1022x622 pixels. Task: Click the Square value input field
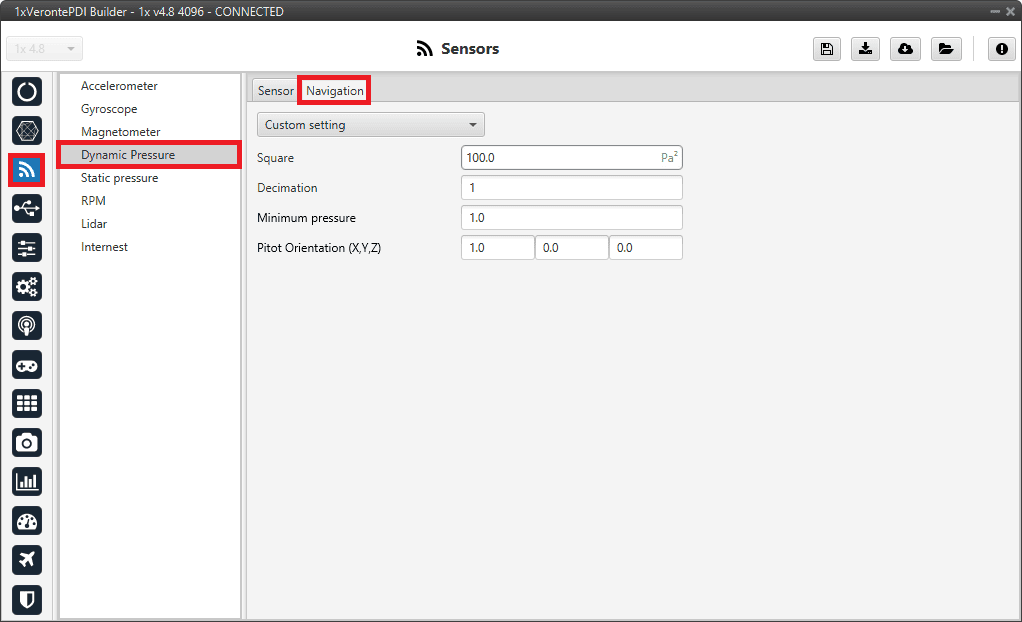point(558,158)
